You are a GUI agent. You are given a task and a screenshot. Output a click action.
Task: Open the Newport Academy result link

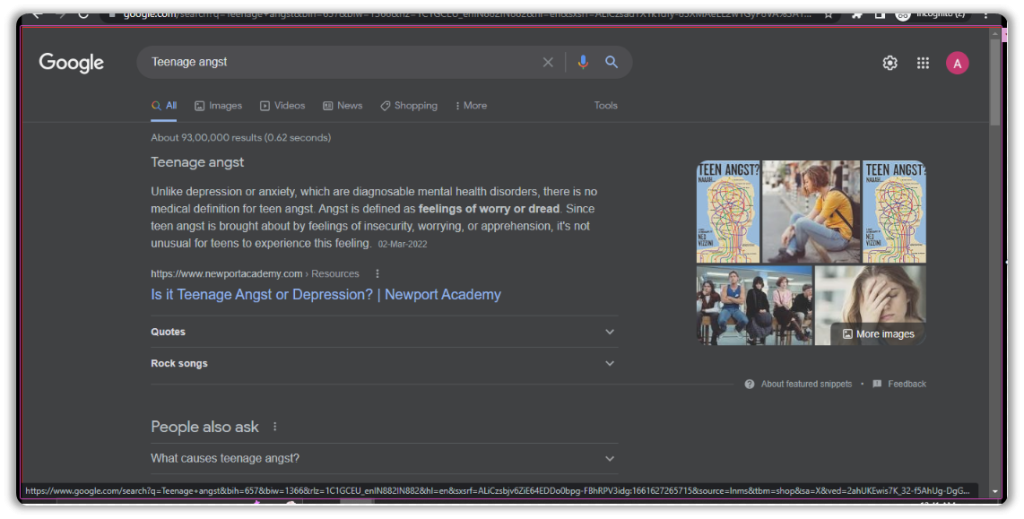(326, 294)
